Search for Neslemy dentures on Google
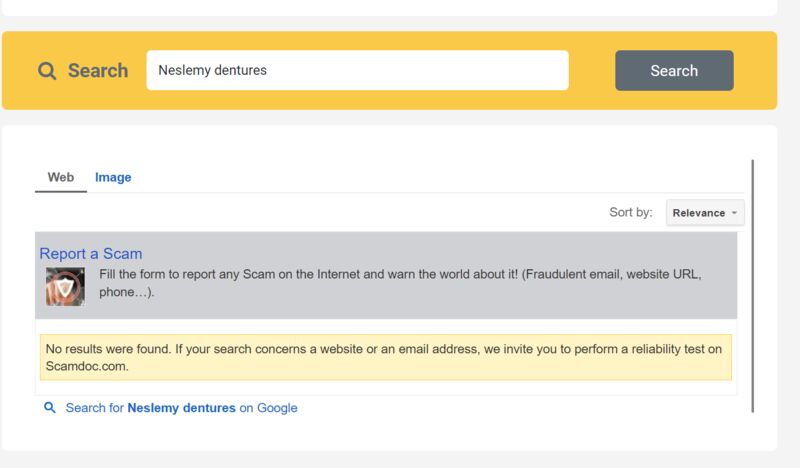Screen dimensions: 800x468 click(181, 408)
